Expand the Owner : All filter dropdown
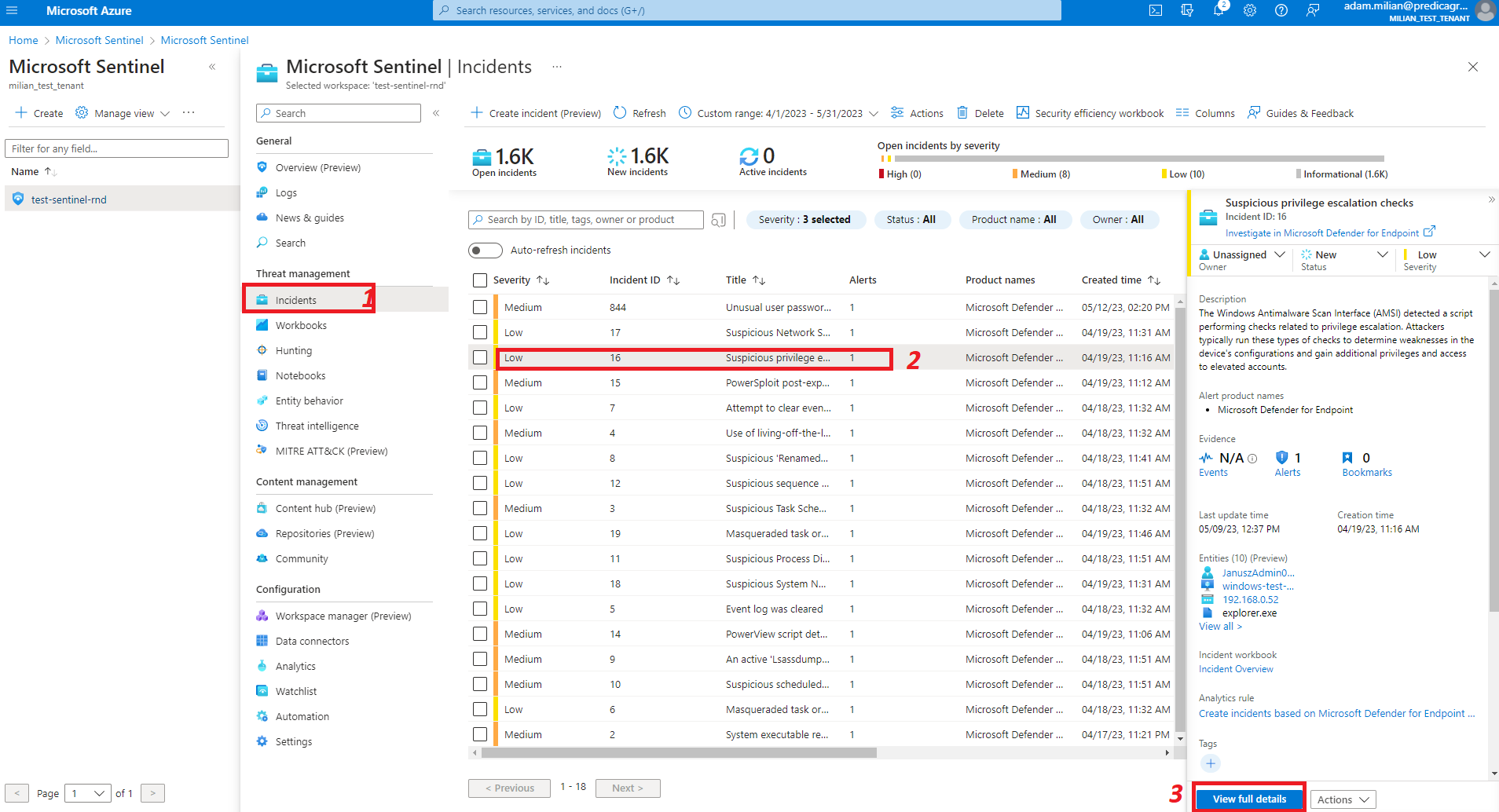This screenshot has height=812, width=1499. 1120,219
